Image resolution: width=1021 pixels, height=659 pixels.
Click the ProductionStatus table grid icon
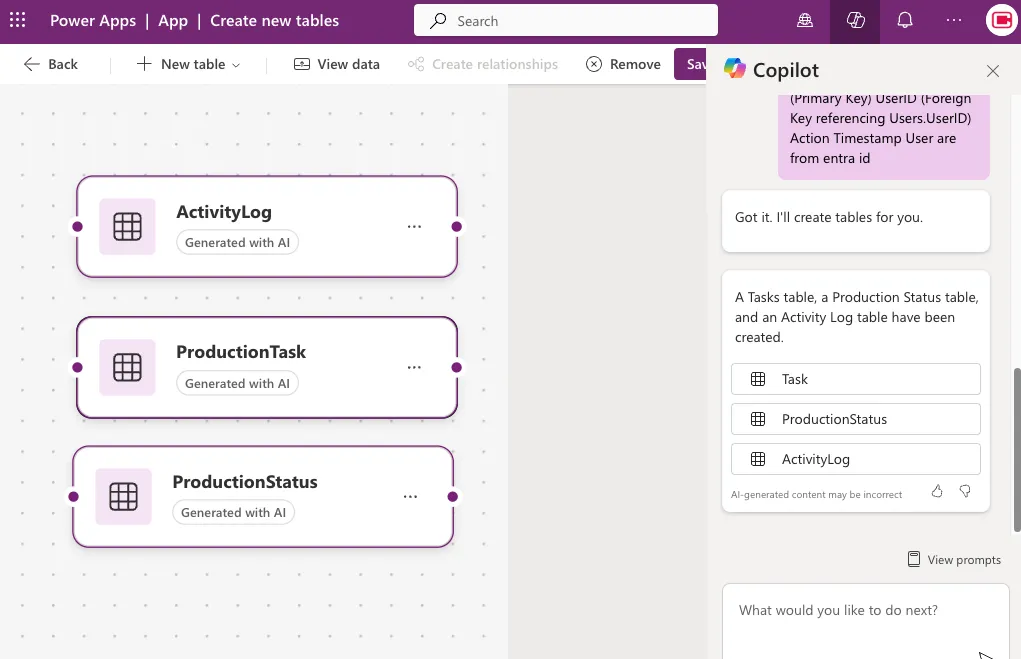click(123, 497)
